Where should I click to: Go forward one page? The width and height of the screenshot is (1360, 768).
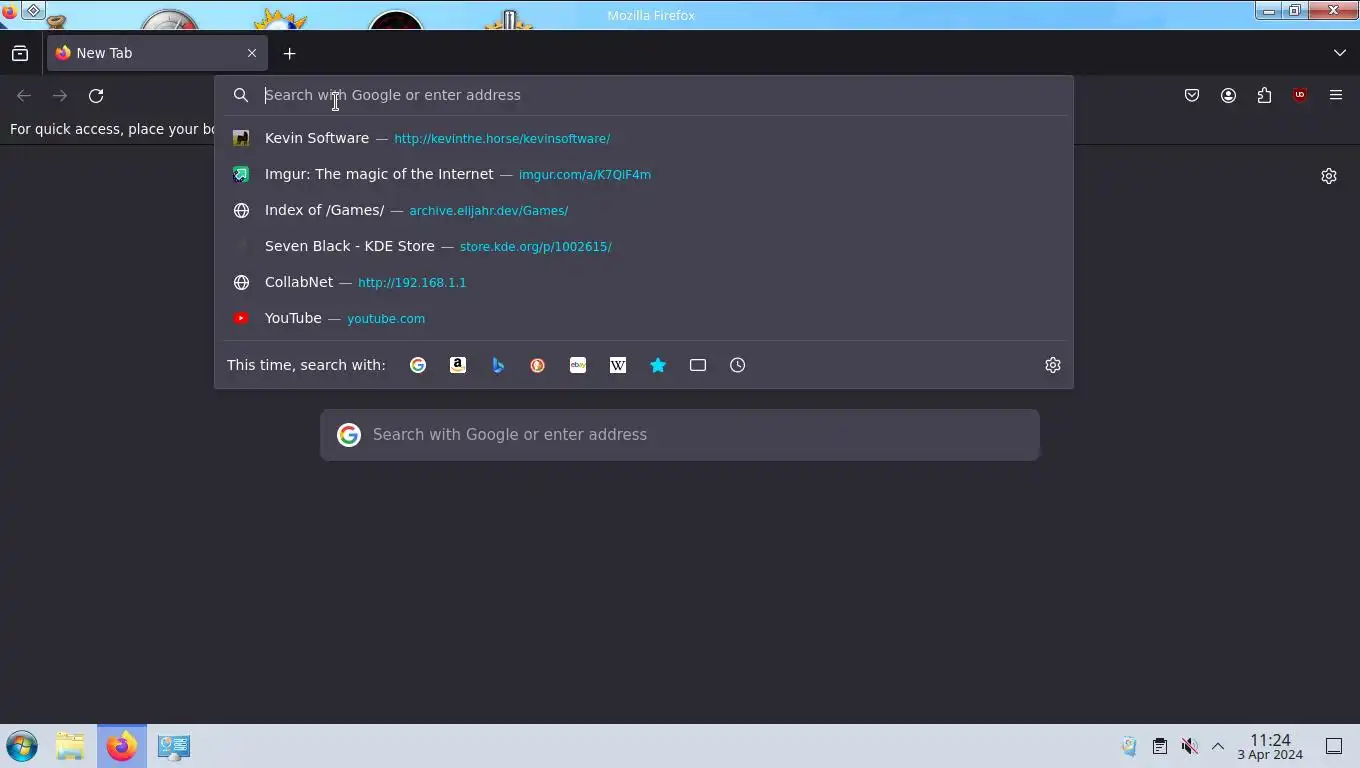point(60,96)
